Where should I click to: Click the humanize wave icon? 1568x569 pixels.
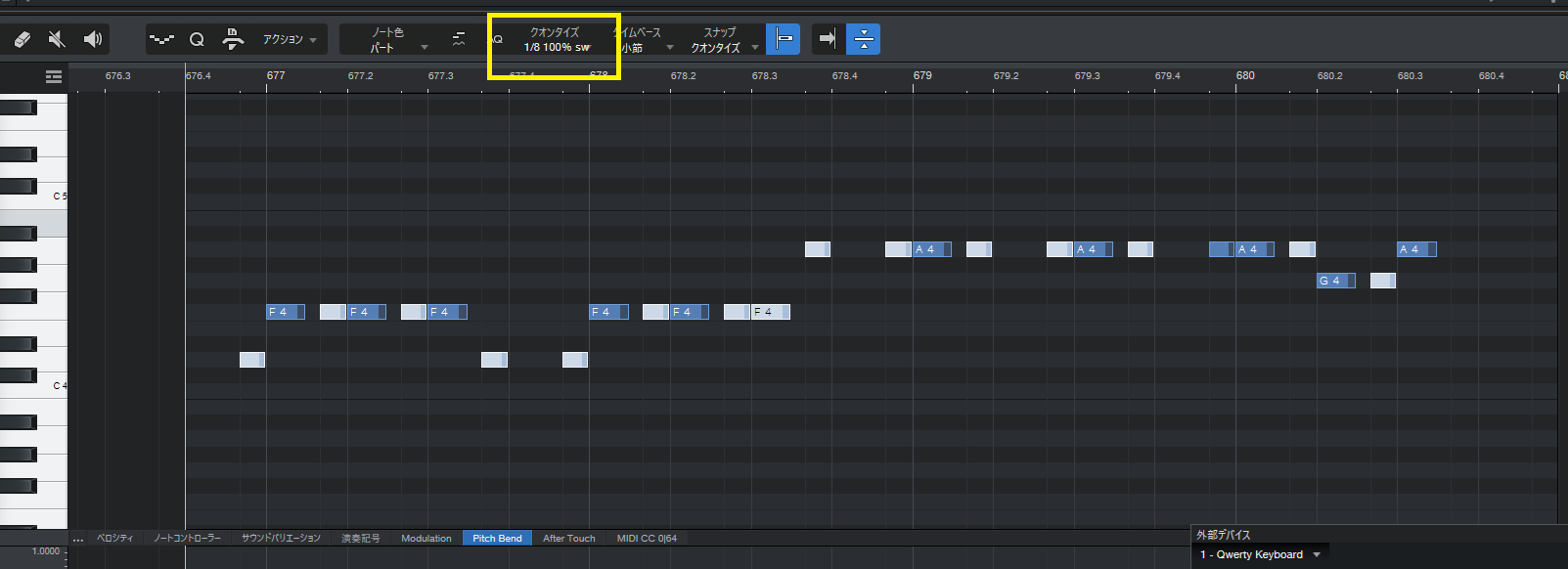(161, 39)
